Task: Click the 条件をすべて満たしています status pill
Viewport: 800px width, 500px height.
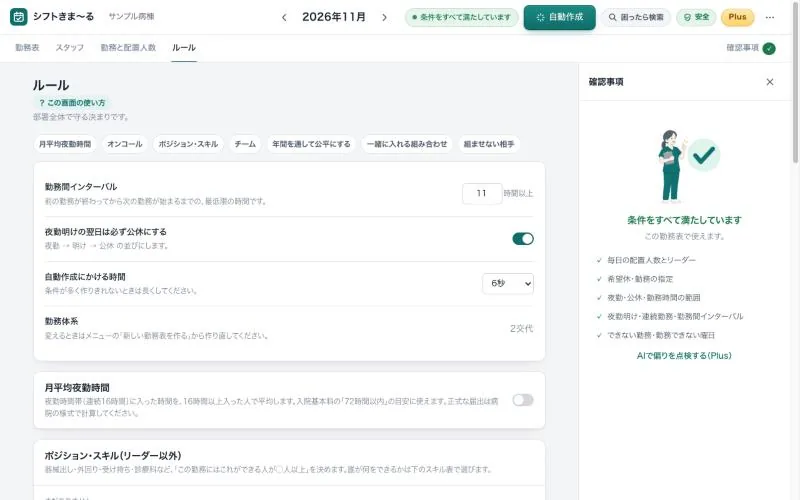Action: tap(462, 17)
